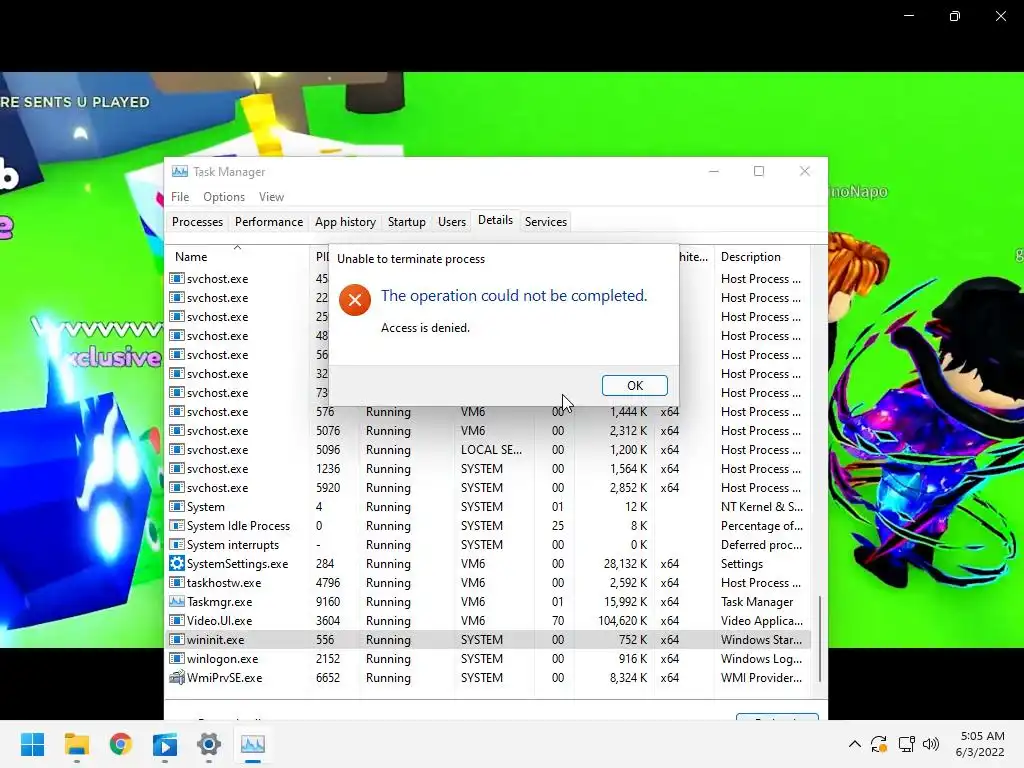
Task: Click the SystemSettings.exe gear icon
Action: click(176, 563)
